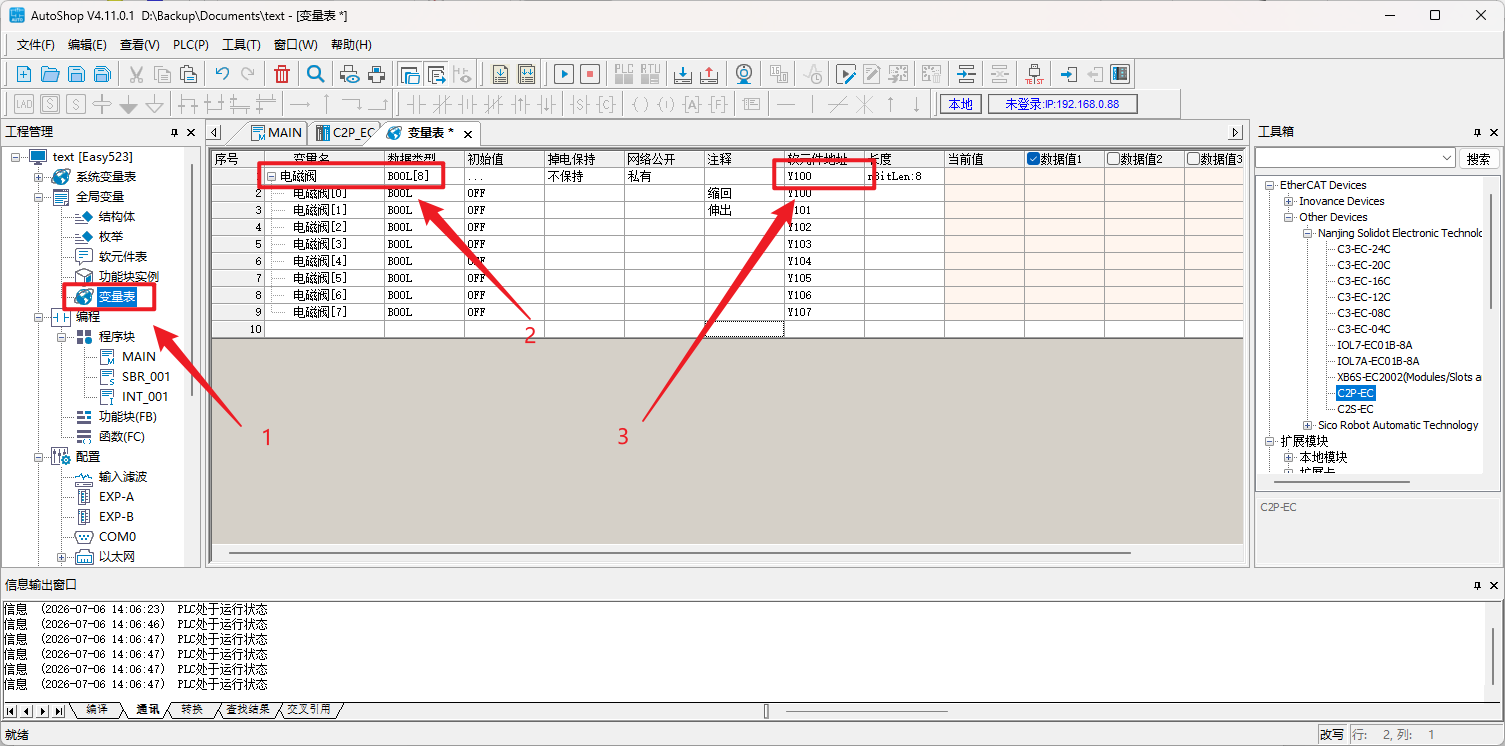This screenshot has height=746, width=1505.
Task: Stop PLC with the red square icon
Action: 590,74
